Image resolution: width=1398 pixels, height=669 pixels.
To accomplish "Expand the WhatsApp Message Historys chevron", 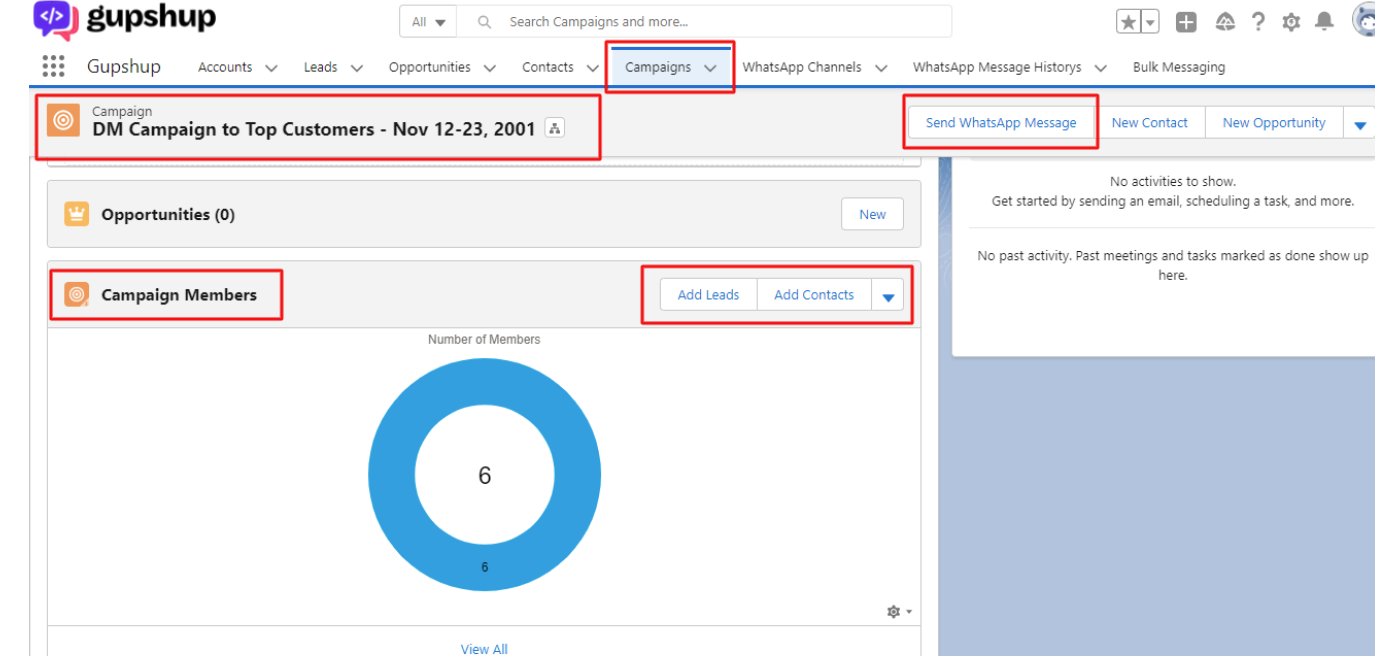I will tap(1100, 68).
